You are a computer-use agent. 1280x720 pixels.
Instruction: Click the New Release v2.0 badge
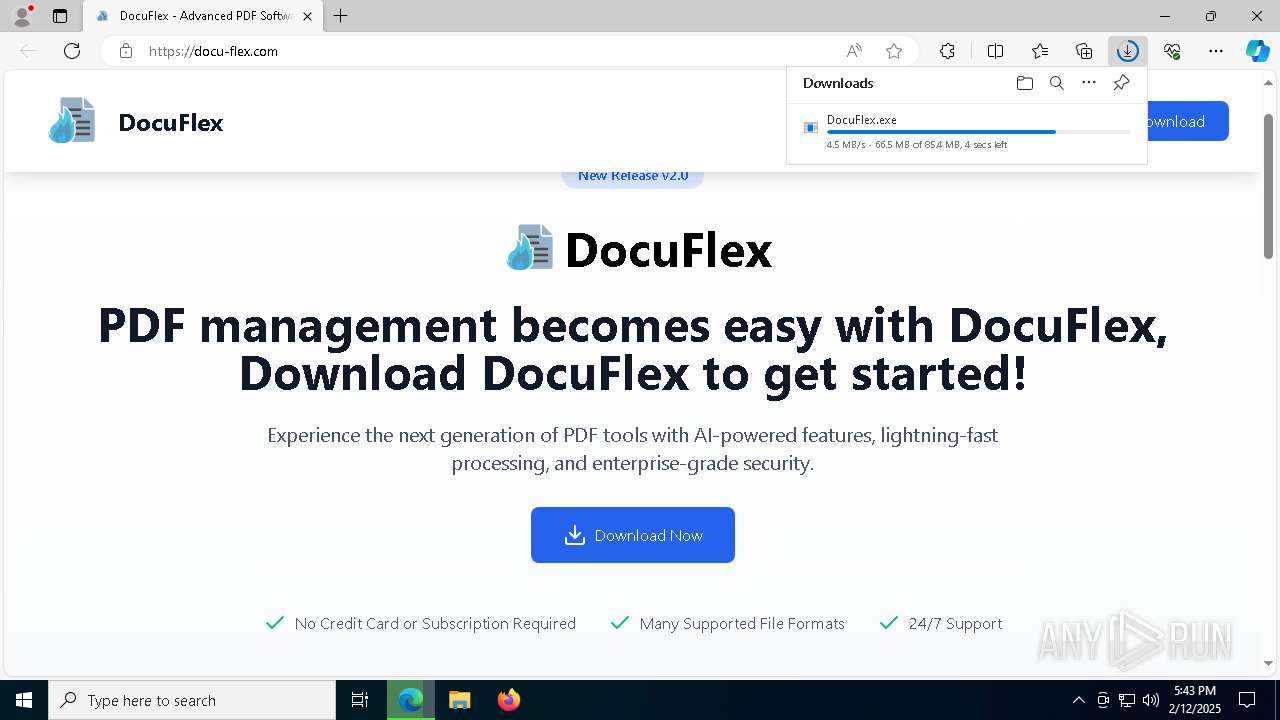pyautogui.click(x=633, y=176)
